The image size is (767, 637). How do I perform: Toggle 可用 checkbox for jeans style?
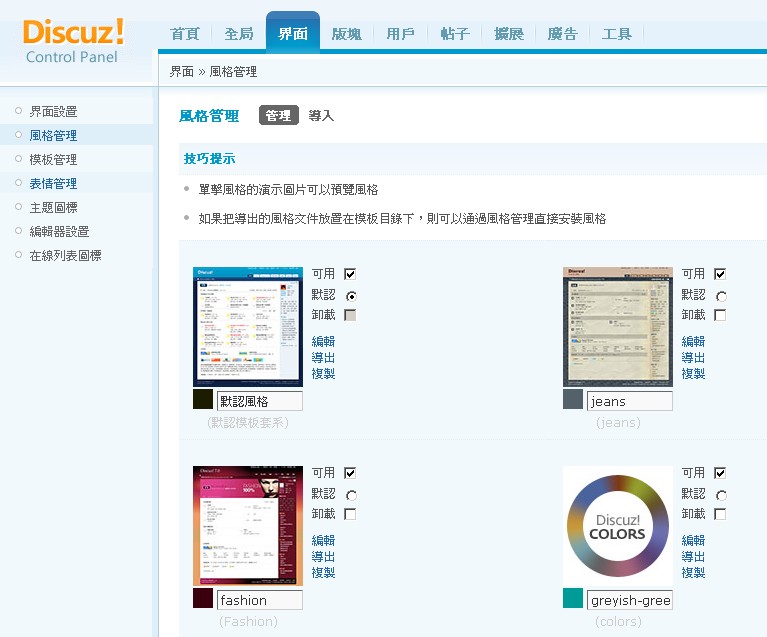(x=720, y=273)
